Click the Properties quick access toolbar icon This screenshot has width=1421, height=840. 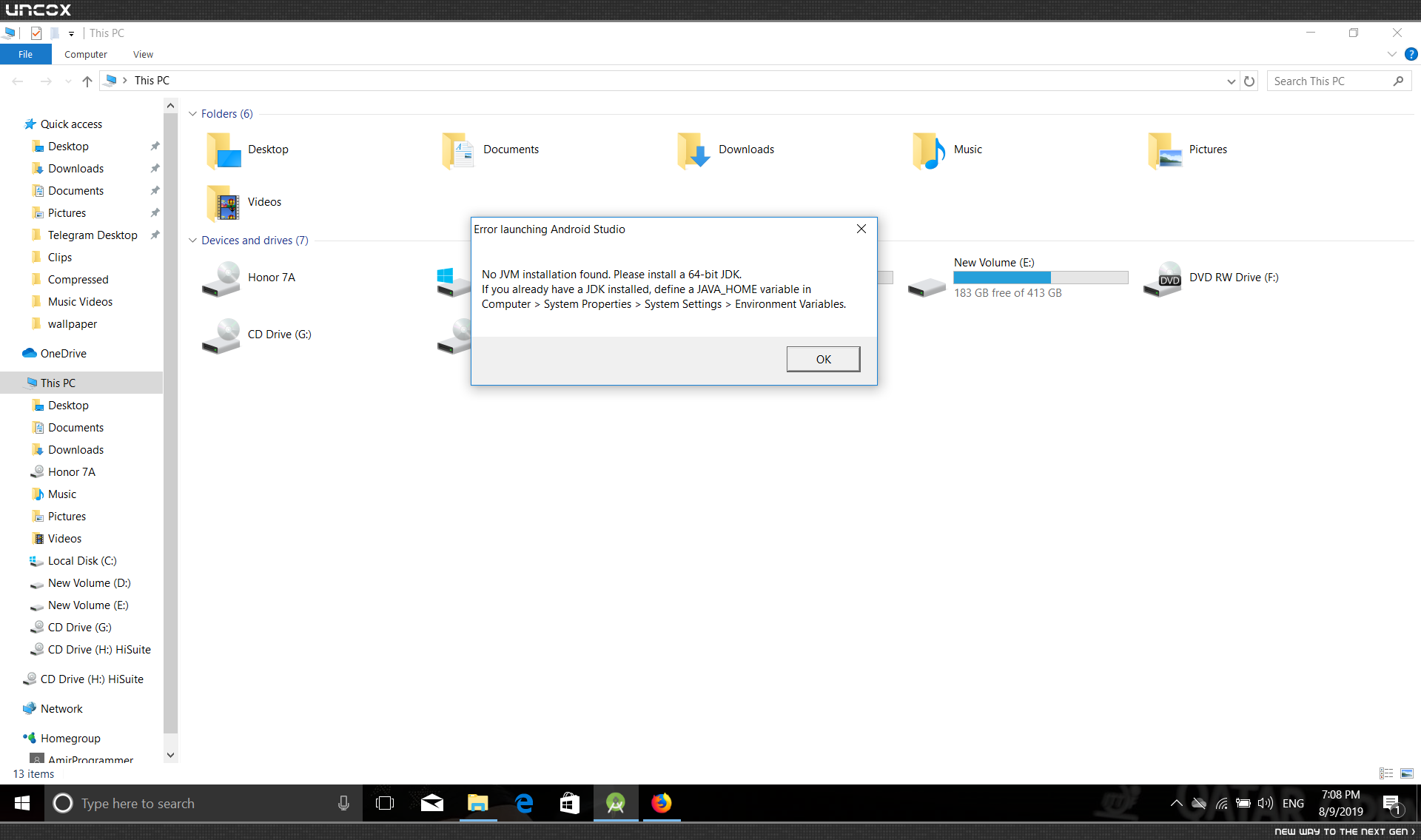[x=36, y=33]
